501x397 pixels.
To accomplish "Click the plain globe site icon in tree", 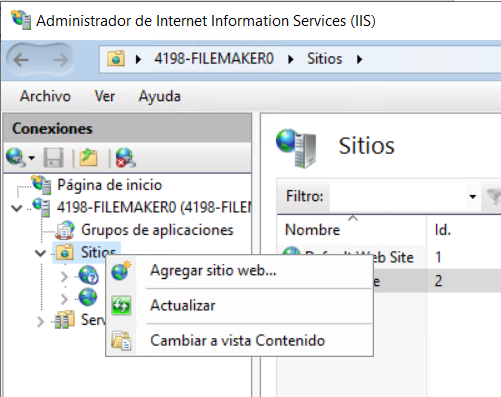I will [88, 297].
